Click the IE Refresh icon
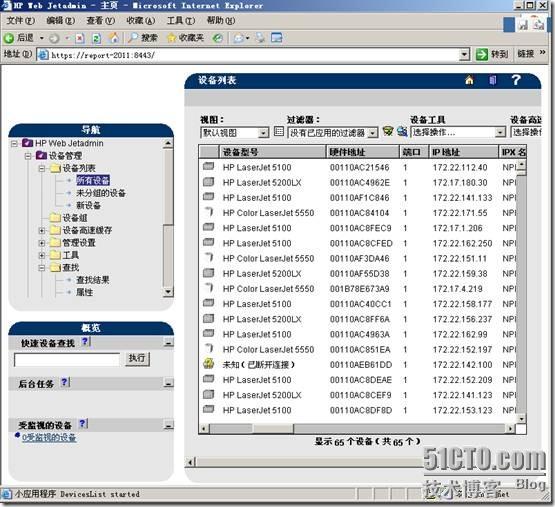Viewport: 555px width, 507px height. click(96, 38)
